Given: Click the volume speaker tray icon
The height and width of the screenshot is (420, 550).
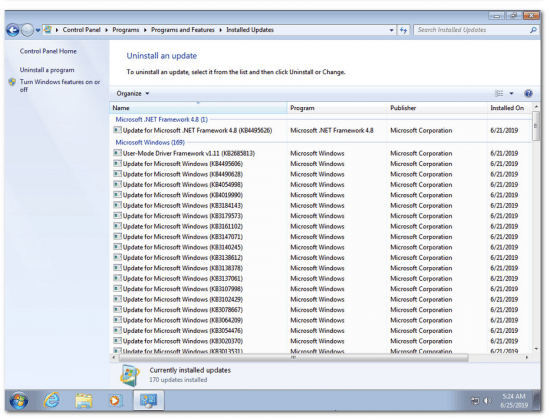Looking at the screenshot, I should click(487, 400).
